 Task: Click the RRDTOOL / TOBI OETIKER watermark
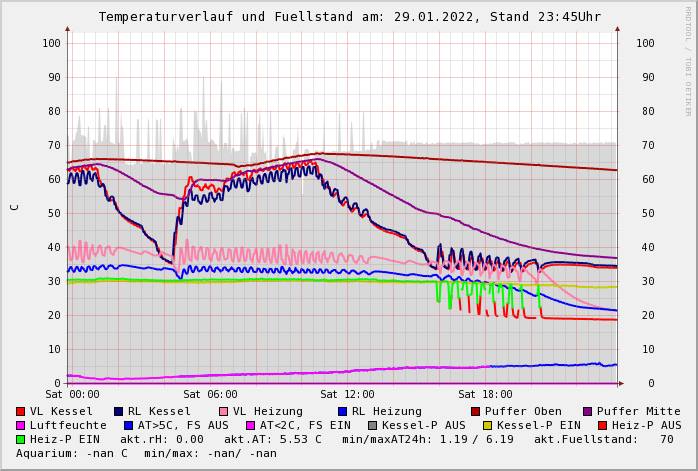point(688,60)
